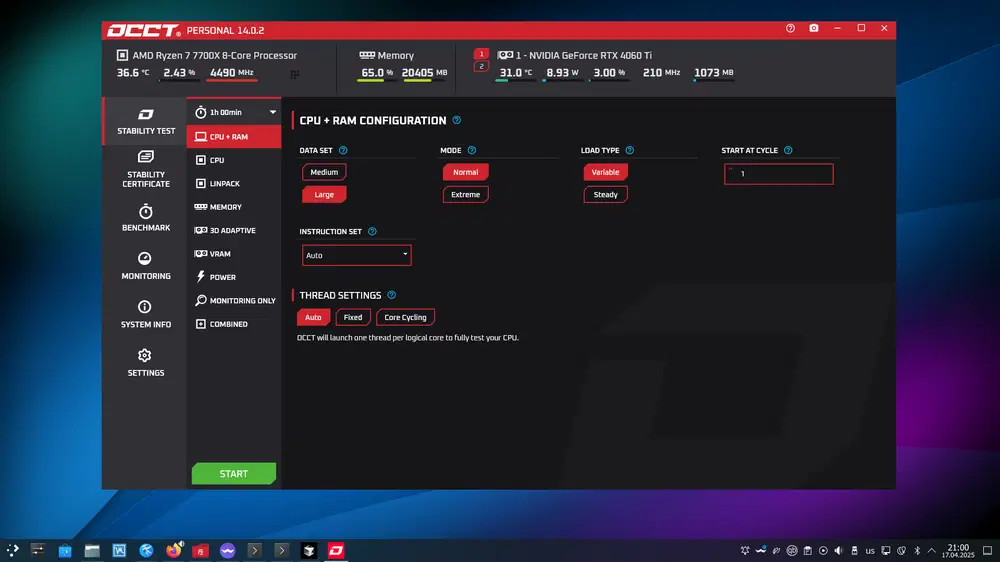The image size is (1000, 562).
Task: Set load type to Variable
Action: pyautogui.click(x=605, y=172)
